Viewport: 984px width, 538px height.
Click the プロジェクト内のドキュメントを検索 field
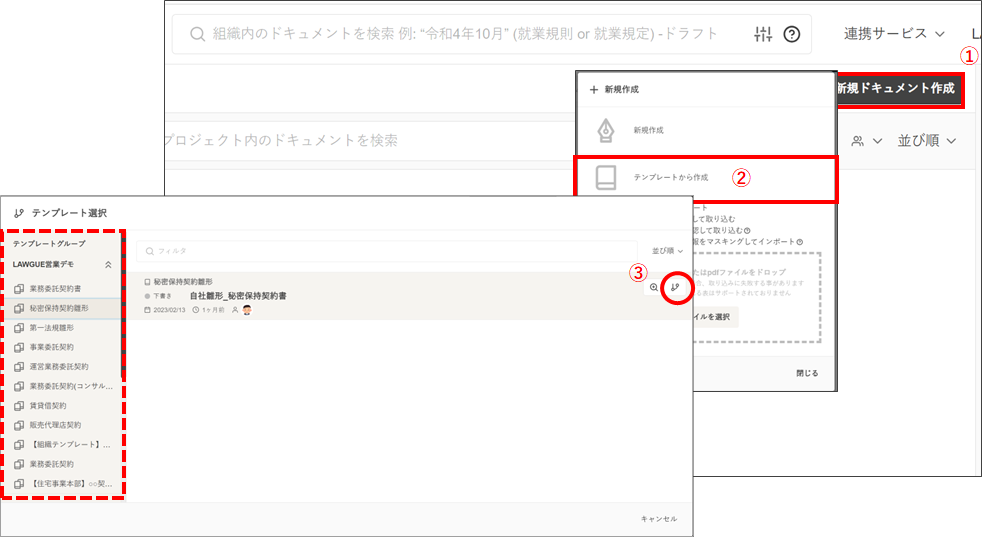[370, 140]
